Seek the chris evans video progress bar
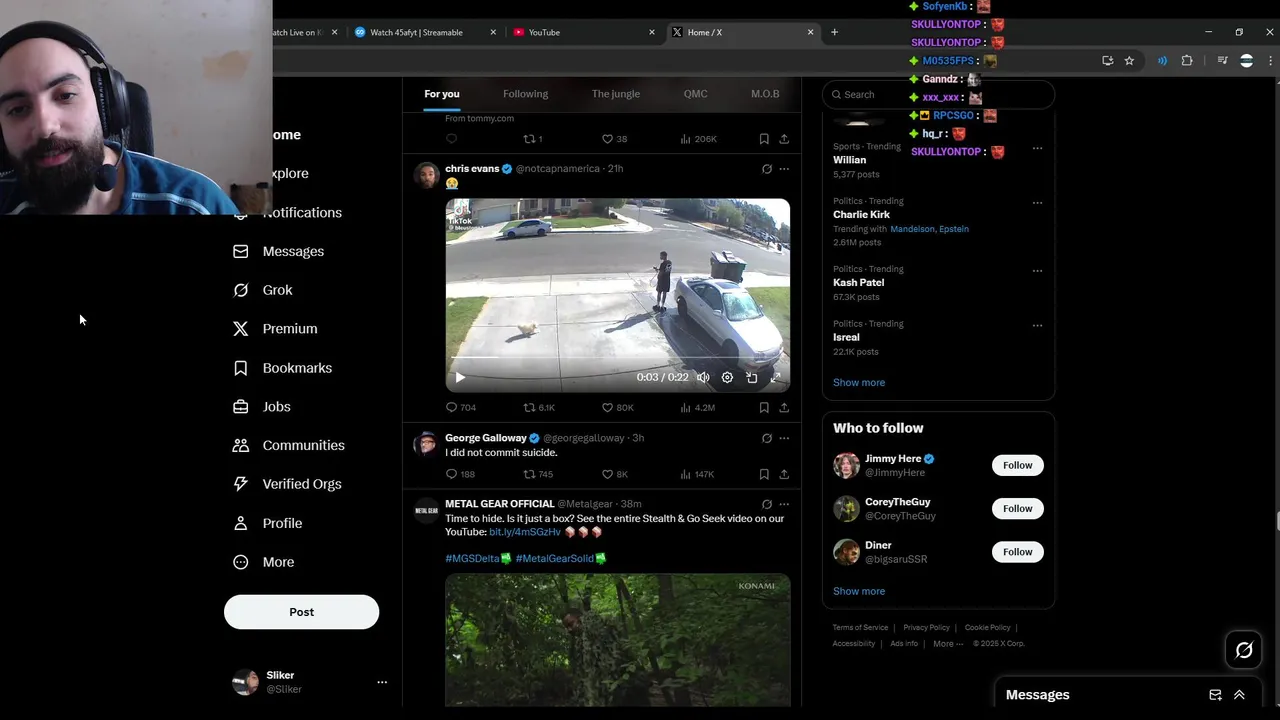 coord(617,357)
